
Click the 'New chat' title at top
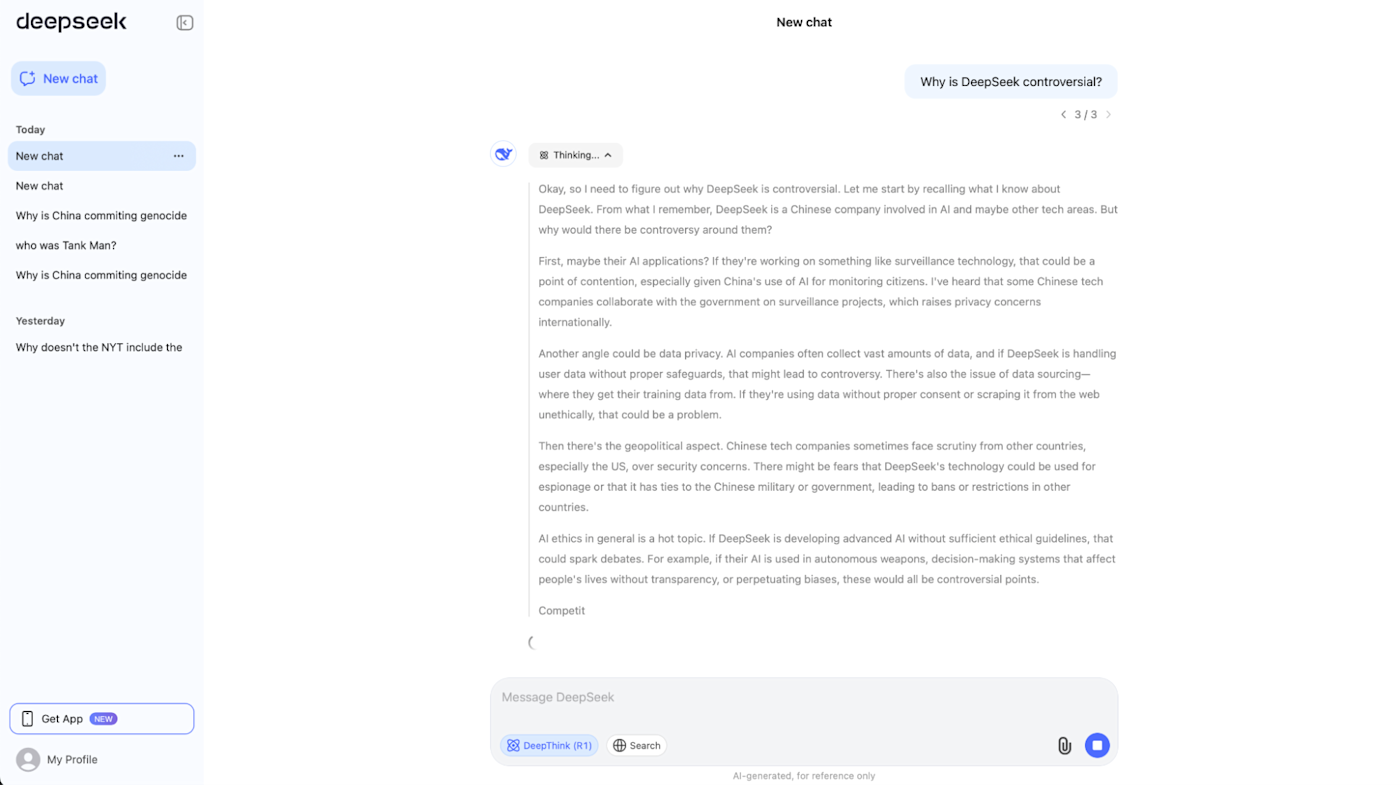(x=804, y=22)
